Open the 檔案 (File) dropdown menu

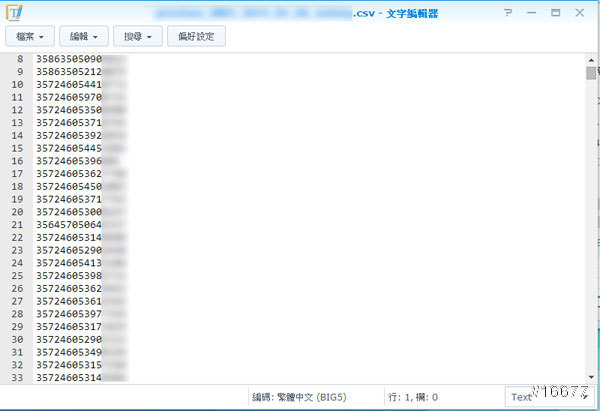coord(30,36)
